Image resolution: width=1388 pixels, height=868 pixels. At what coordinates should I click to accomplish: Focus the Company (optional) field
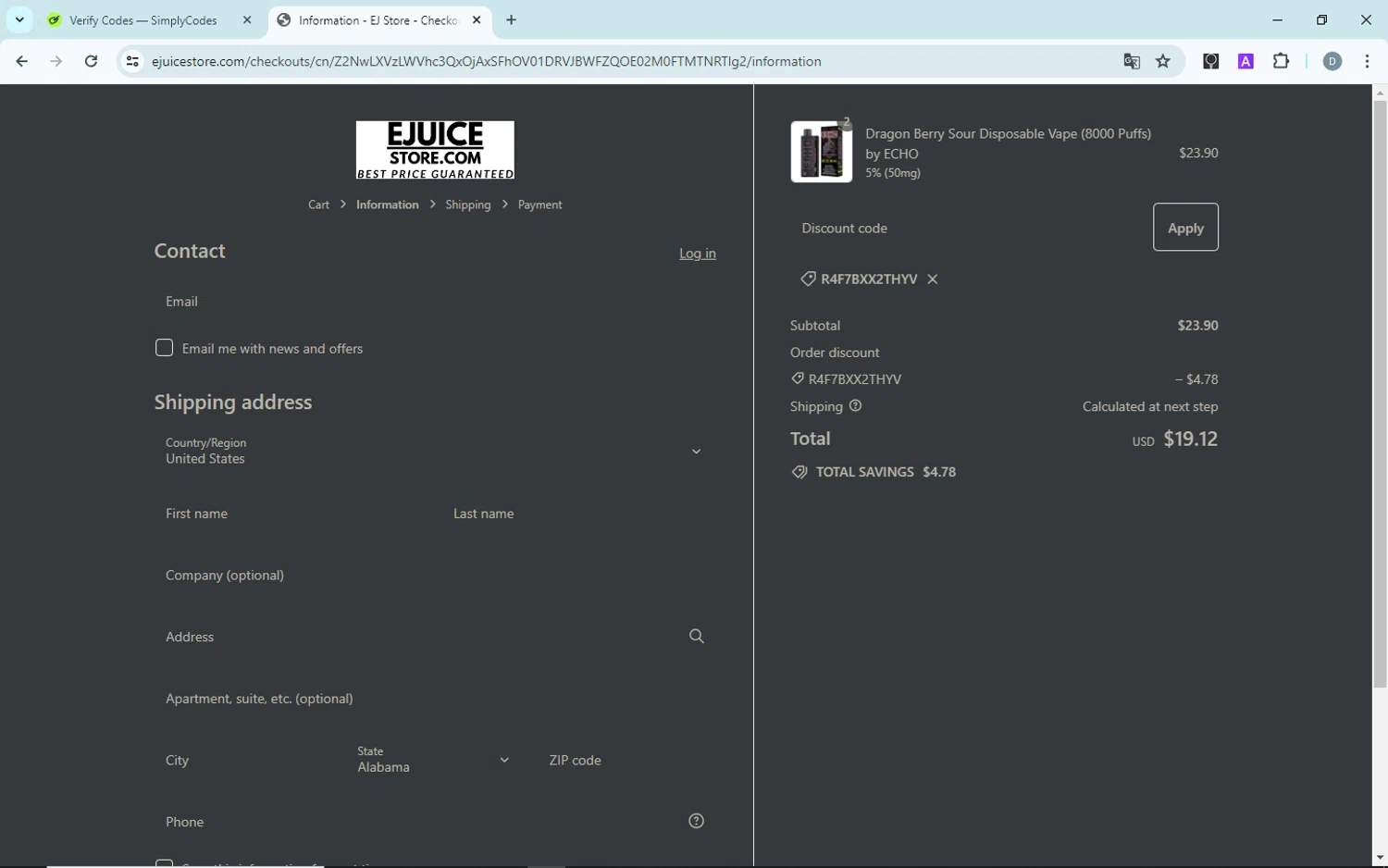[x=435, y=576]
